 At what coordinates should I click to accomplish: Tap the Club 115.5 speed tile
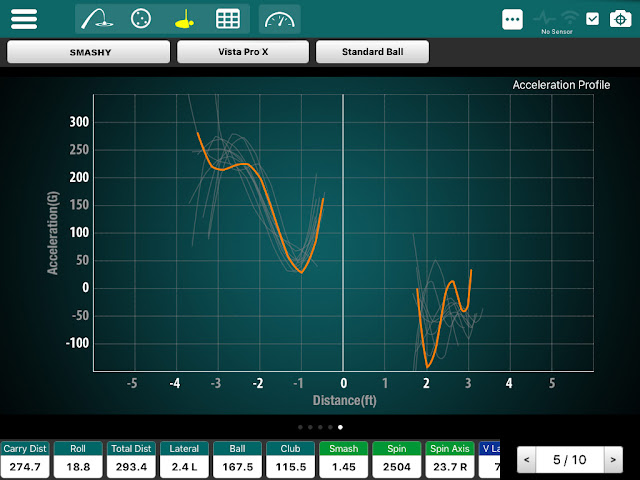[290, 460]
